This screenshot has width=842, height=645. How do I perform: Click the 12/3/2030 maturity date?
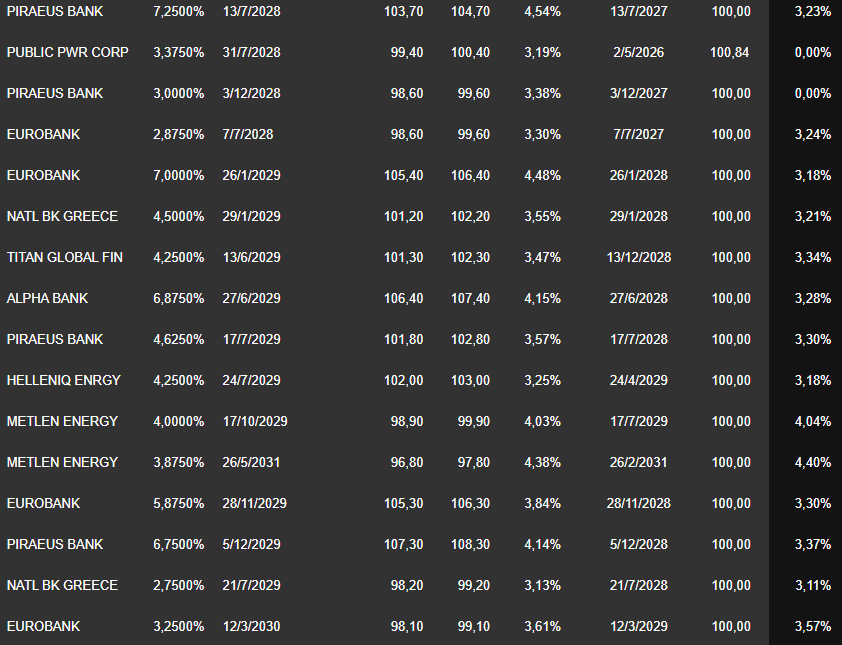[251, 626]
